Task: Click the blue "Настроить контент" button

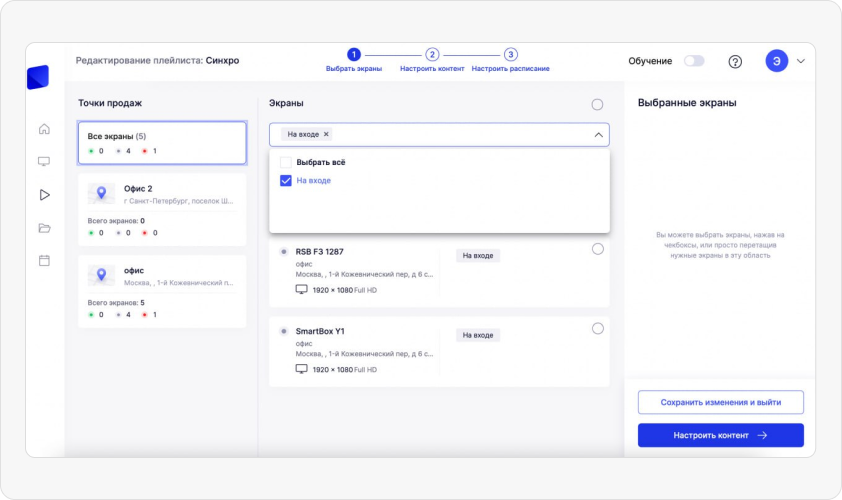Action: [x=721, y=435]
